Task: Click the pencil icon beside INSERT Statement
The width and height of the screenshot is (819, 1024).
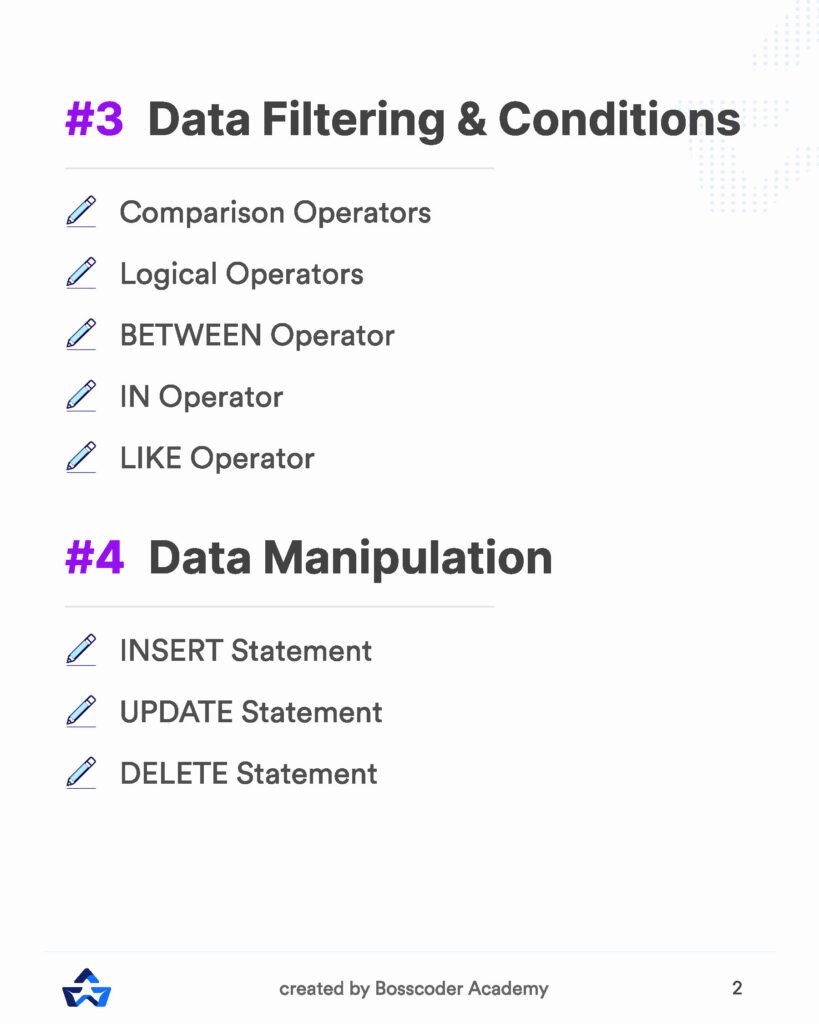Action: tap(81, 650)
